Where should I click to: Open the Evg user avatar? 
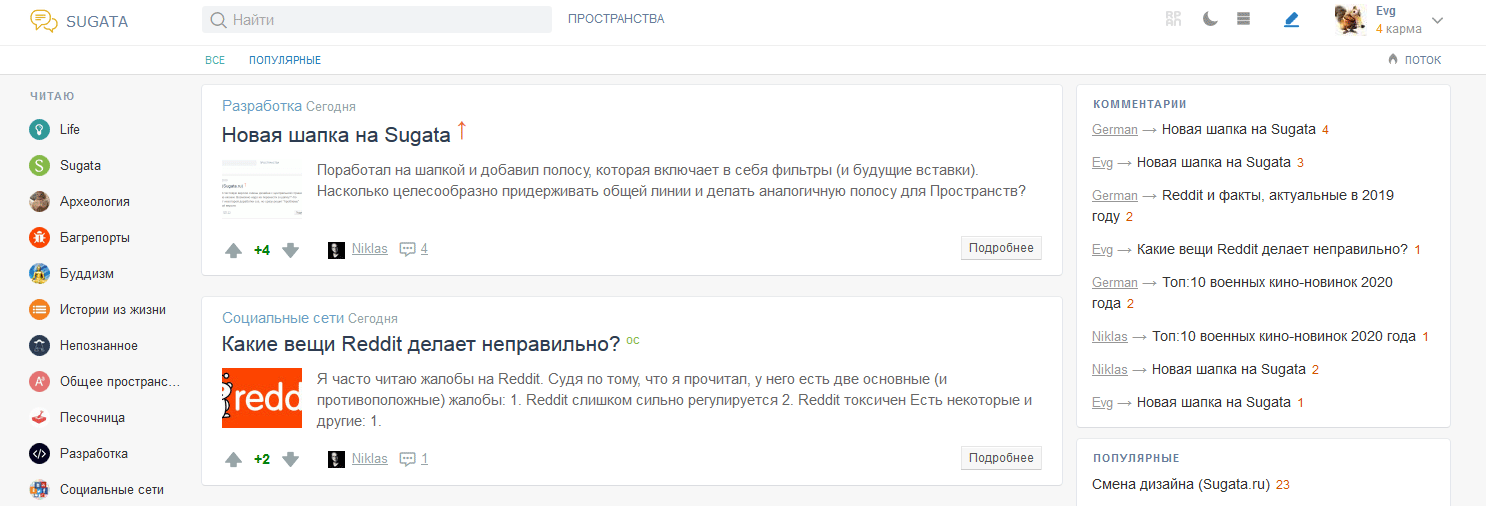[x=1350, y=20]
